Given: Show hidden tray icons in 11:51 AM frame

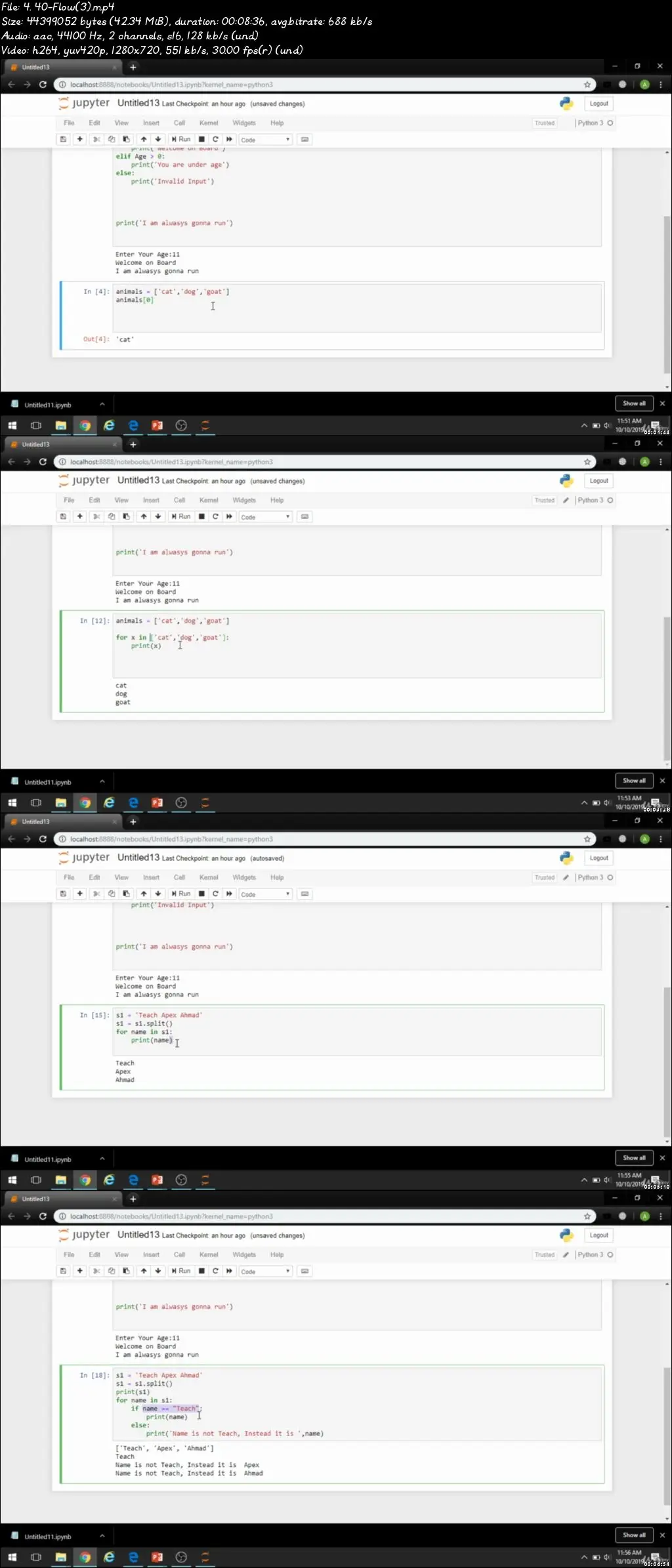Looking at the screenshot, I should tap(584, 425).
